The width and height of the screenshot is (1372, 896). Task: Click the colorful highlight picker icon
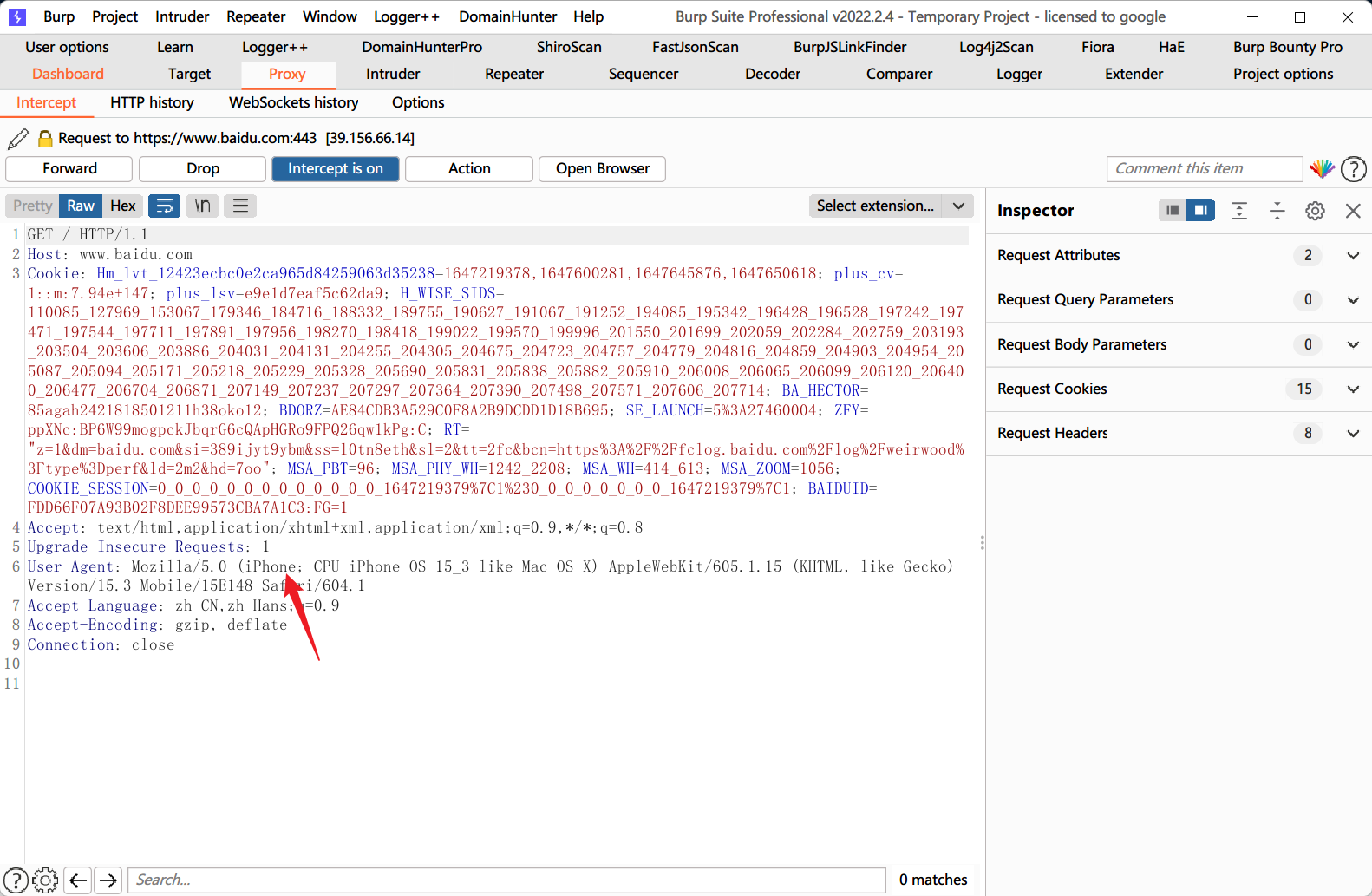click(1322, 168)
